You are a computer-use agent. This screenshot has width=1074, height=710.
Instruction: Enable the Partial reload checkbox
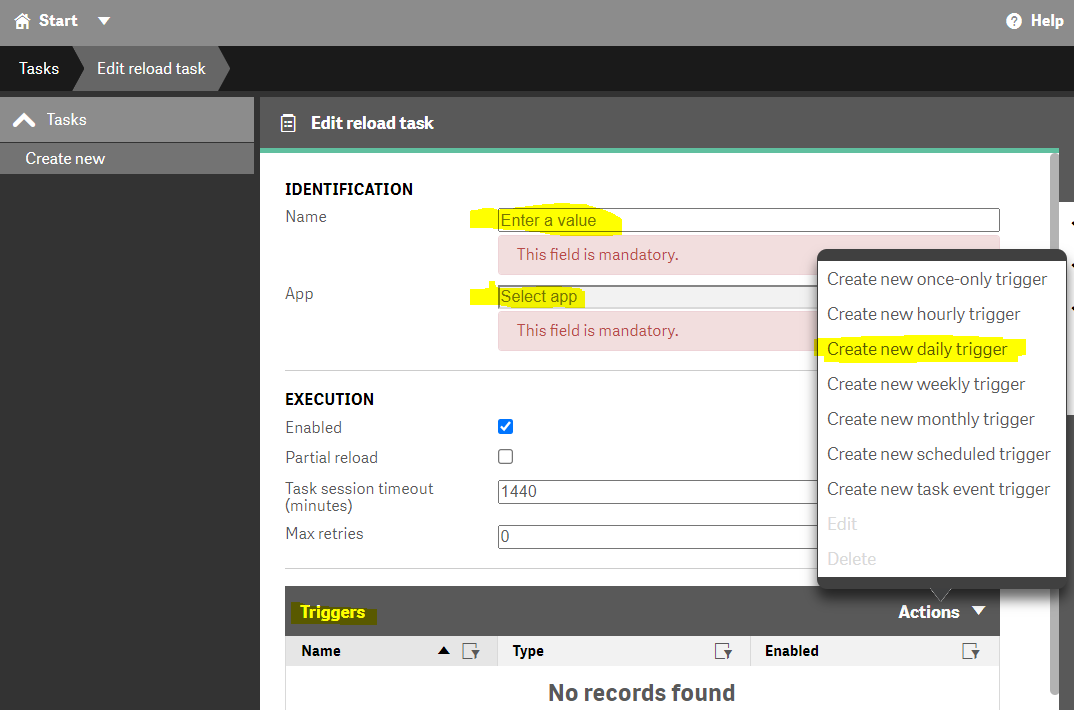[x=505, y=456]
